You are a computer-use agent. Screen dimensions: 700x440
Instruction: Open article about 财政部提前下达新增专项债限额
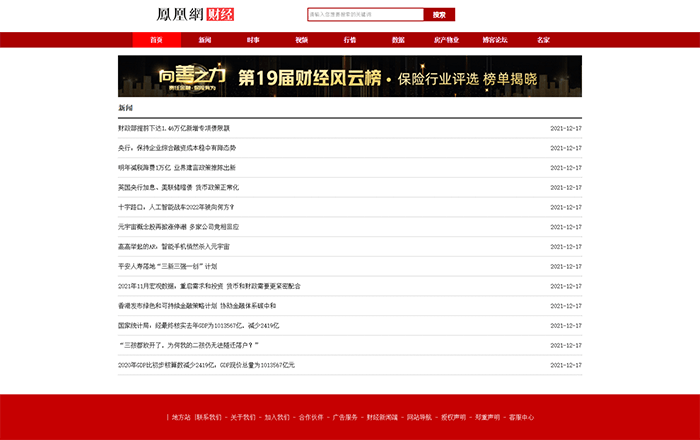point(174,128)
